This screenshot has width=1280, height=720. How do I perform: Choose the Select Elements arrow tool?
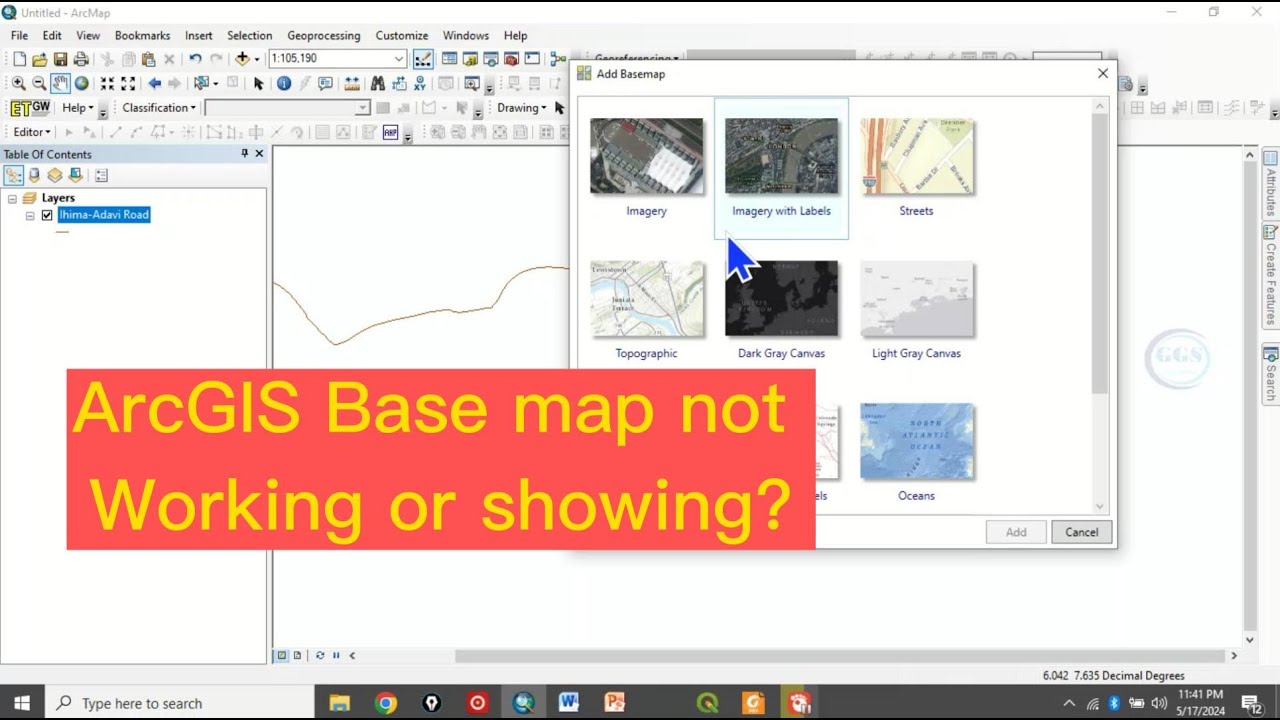(x=258, y=83)
